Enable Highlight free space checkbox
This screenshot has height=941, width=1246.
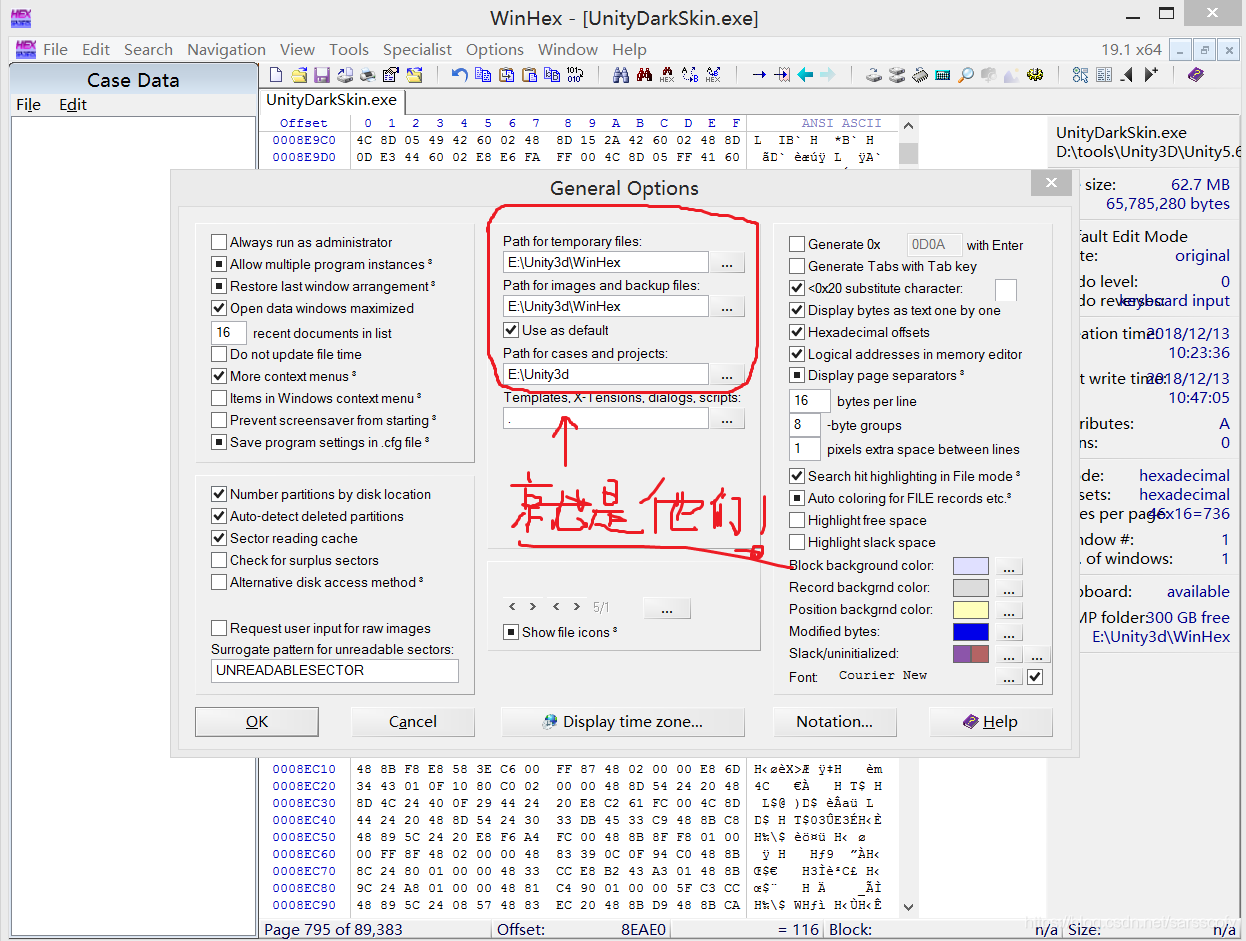[x=797, y=520]
